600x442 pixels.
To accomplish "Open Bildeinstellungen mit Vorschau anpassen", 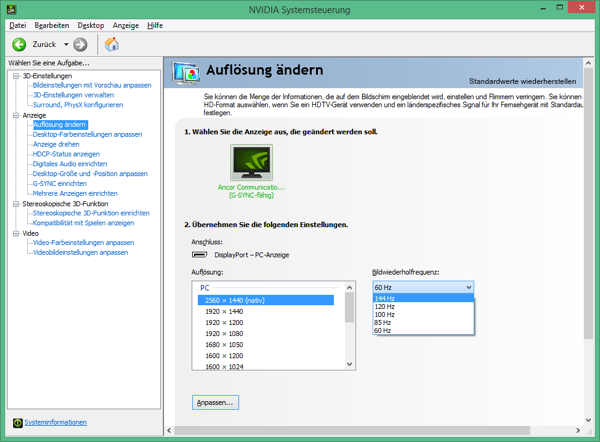I will 92,85.
